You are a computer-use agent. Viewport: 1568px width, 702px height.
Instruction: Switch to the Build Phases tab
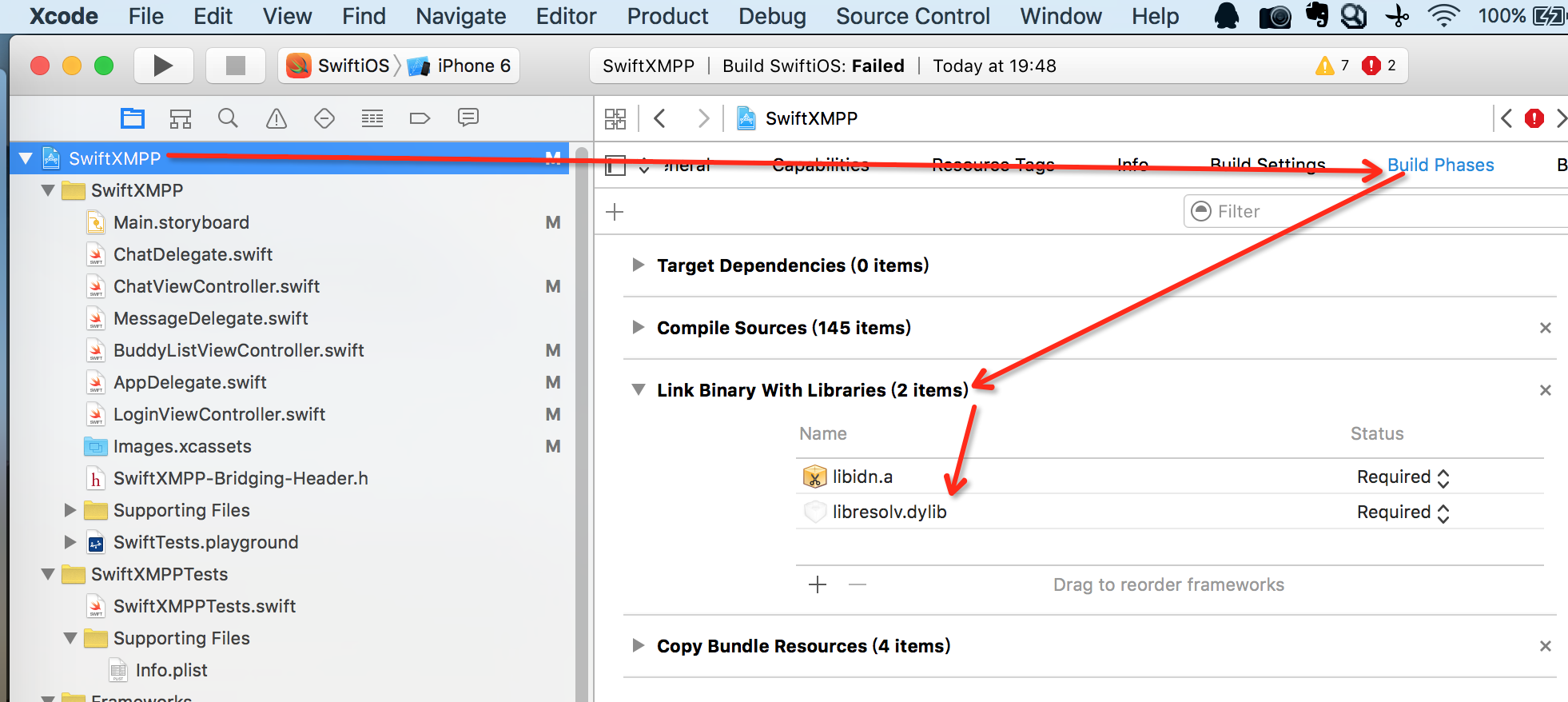coord(1440,165)
